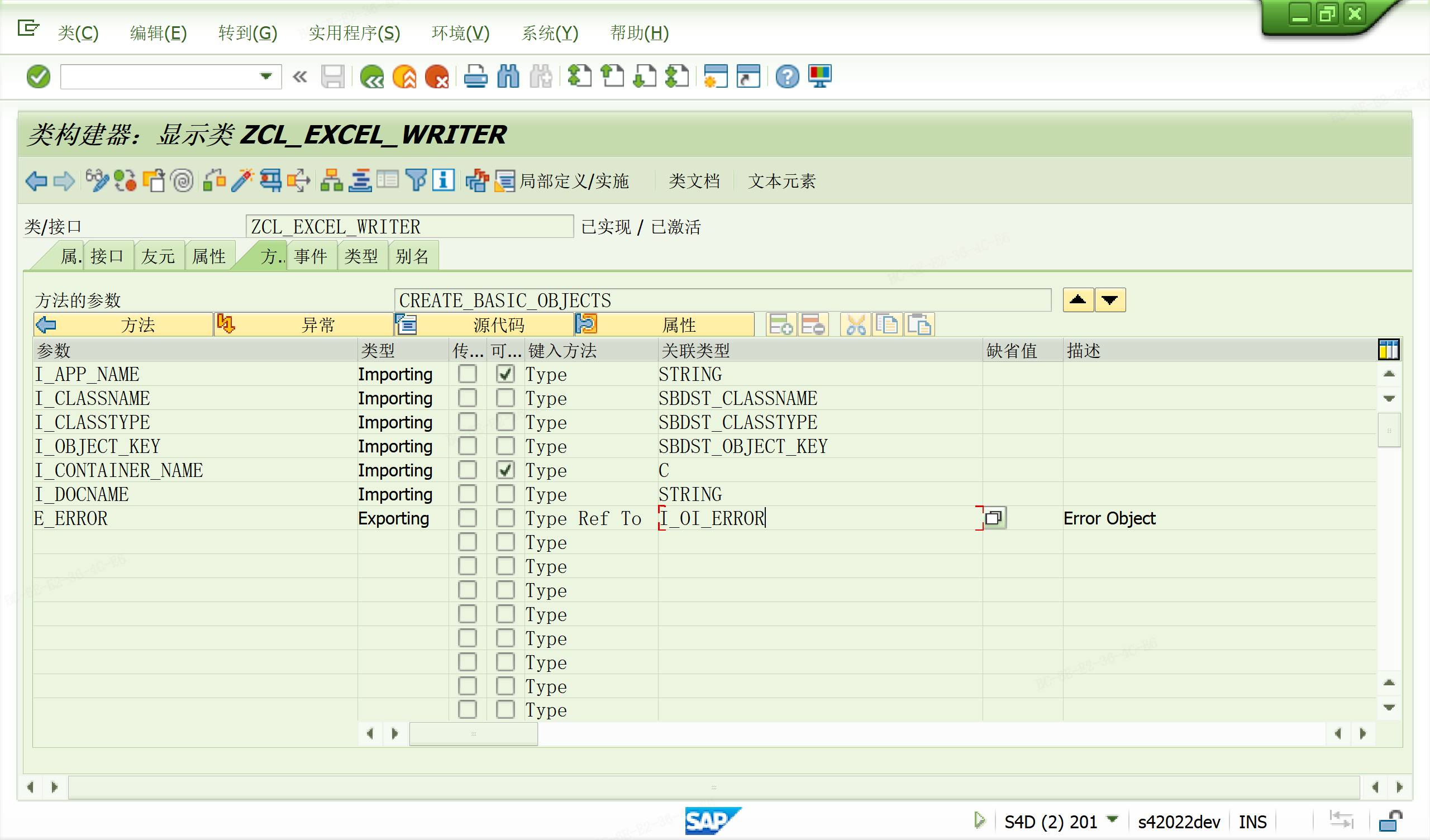Click the parameter table vertical scrollbar thumb
Screen dimensions: 1430x840
pos(1389,431)
